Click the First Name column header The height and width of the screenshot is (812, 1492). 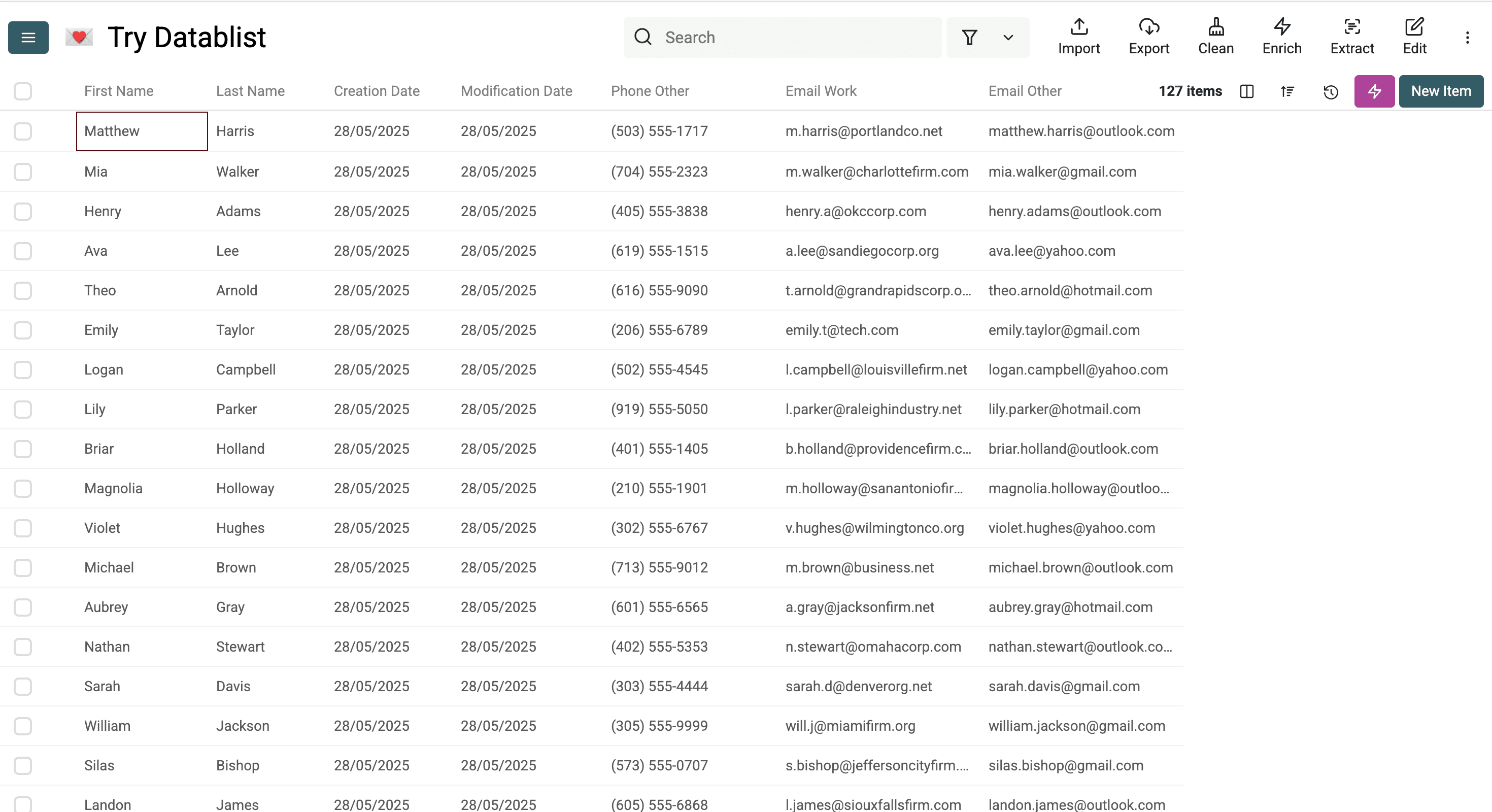pyautogui.click(x=118, y=91)
